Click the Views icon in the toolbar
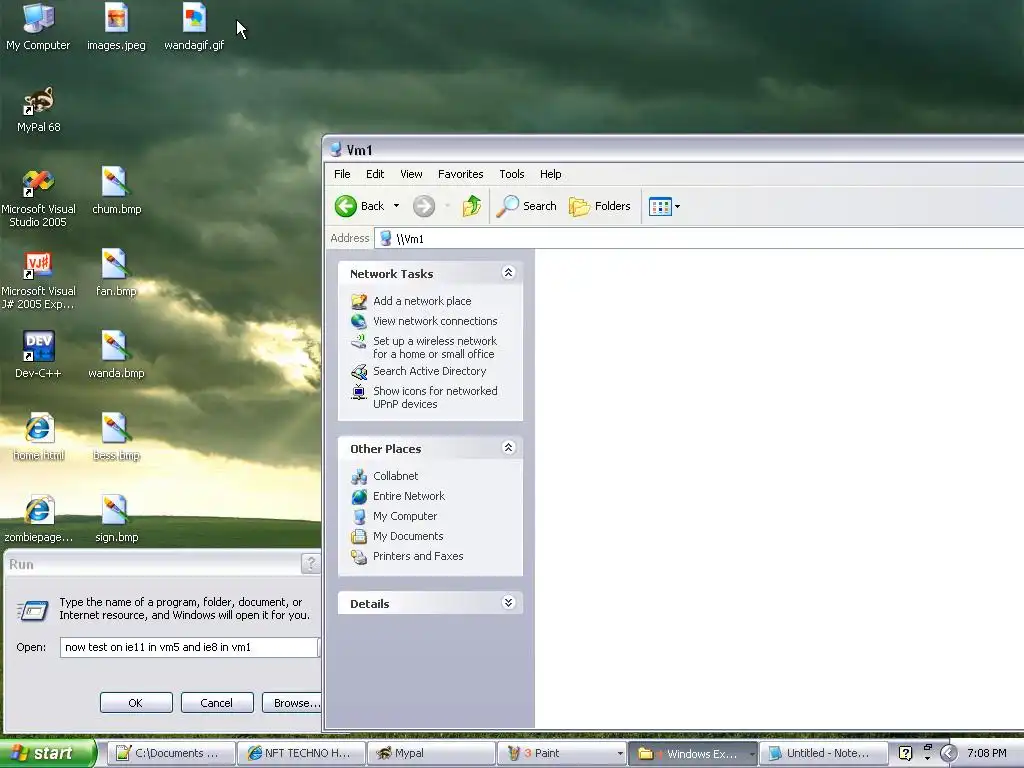This screenshot has height=768, width=1024. coord(660,206)
